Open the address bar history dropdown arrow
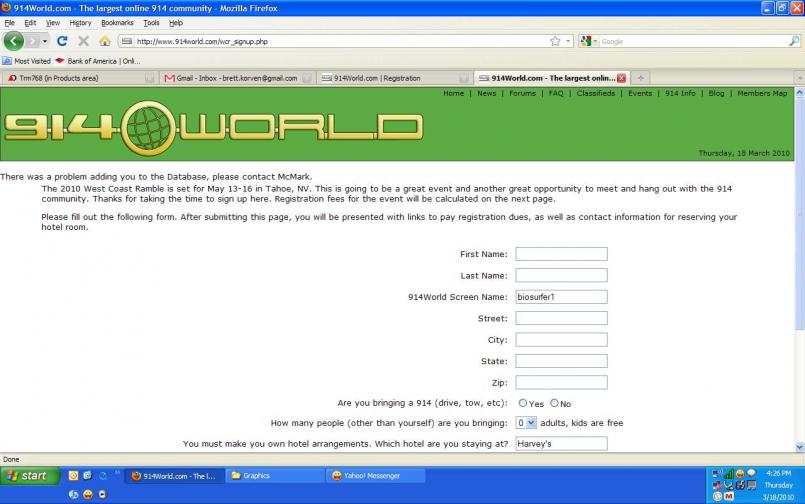The height and width of the screenshot is (504, 805). coord(568,41)
